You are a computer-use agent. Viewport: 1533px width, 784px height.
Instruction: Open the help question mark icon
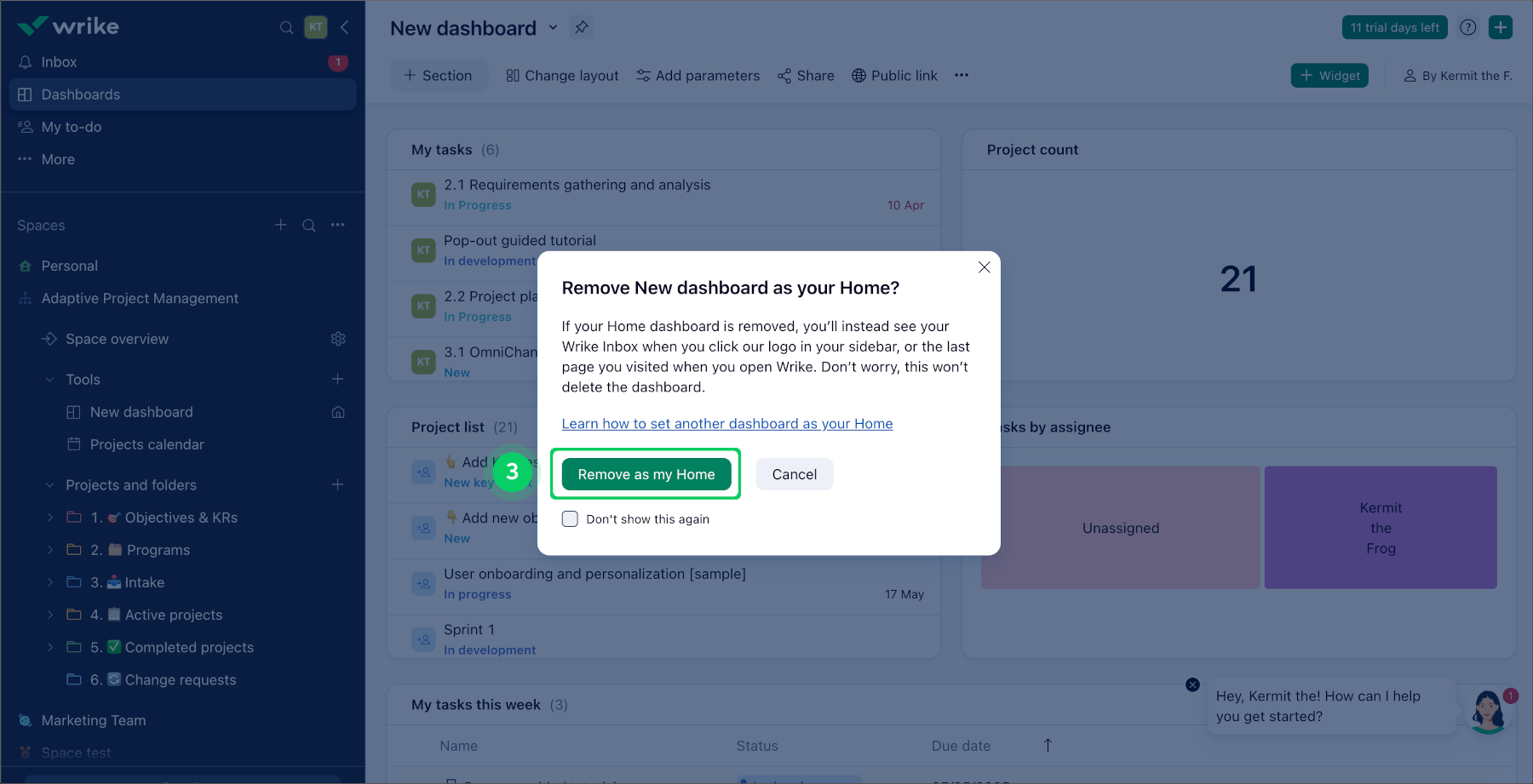tap(1467, 26)
